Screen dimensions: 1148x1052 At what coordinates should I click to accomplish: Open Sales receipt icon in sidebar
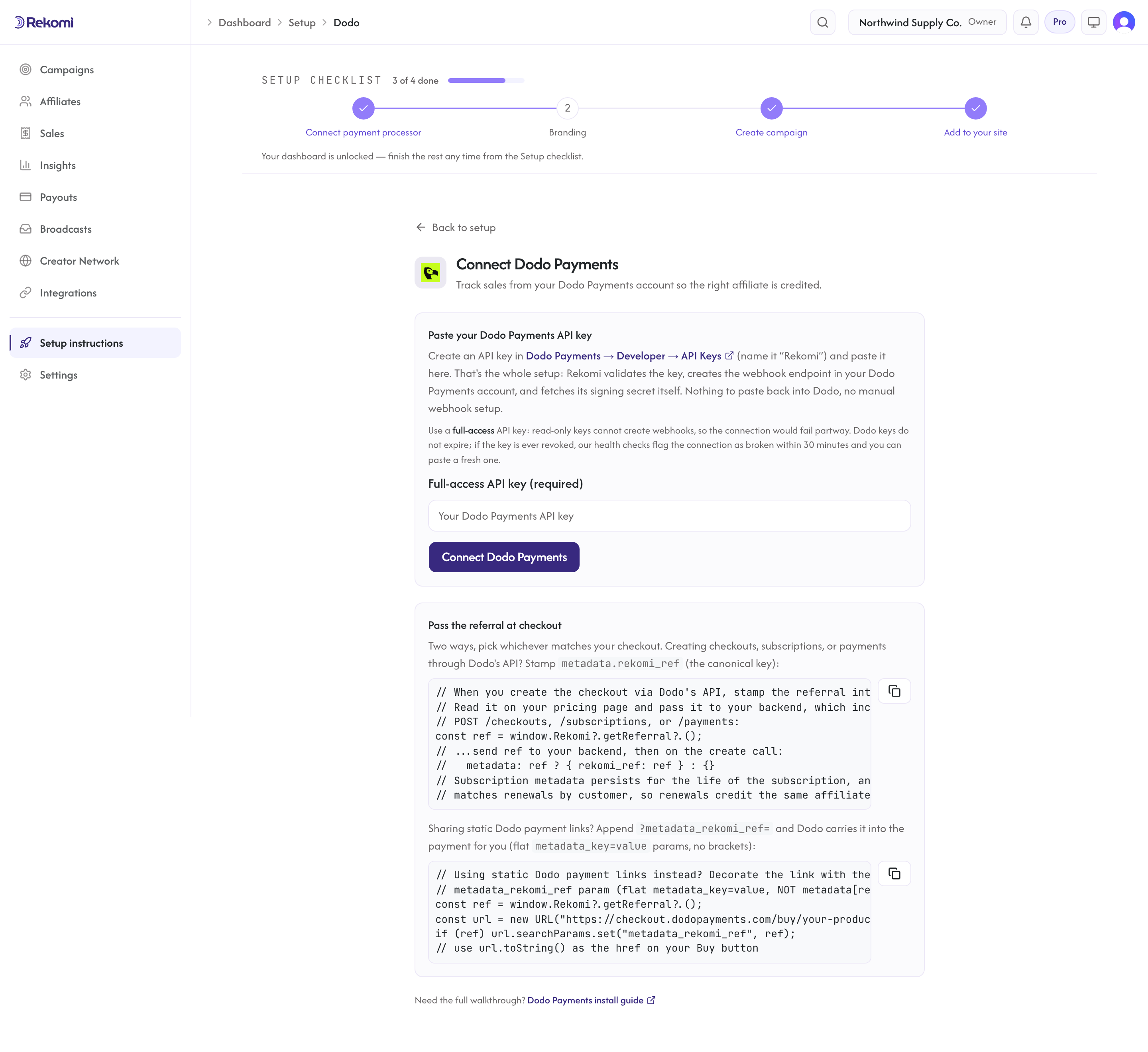click(26, 133)
